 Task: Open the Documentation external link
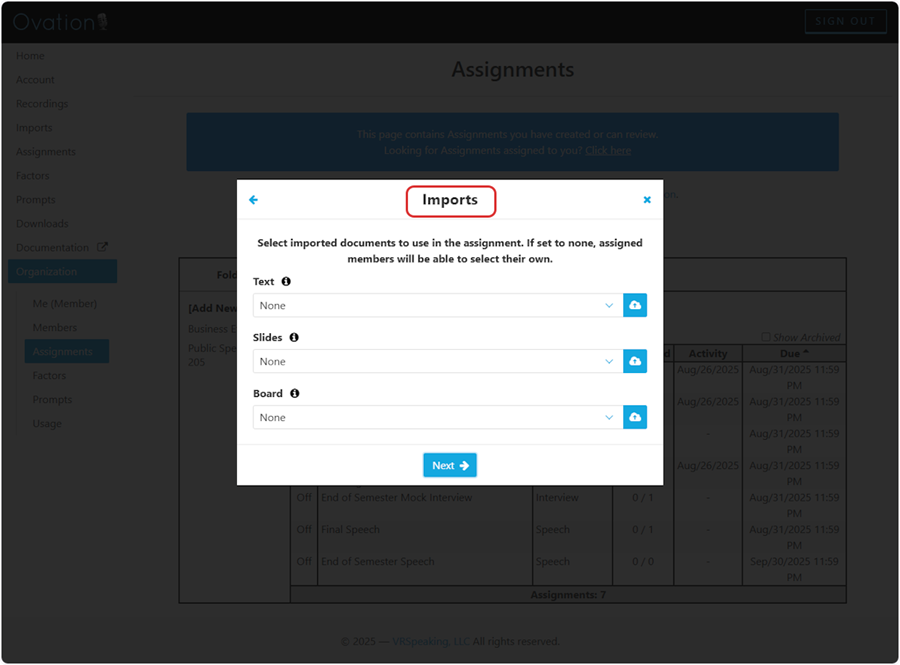tap(52, 247)
